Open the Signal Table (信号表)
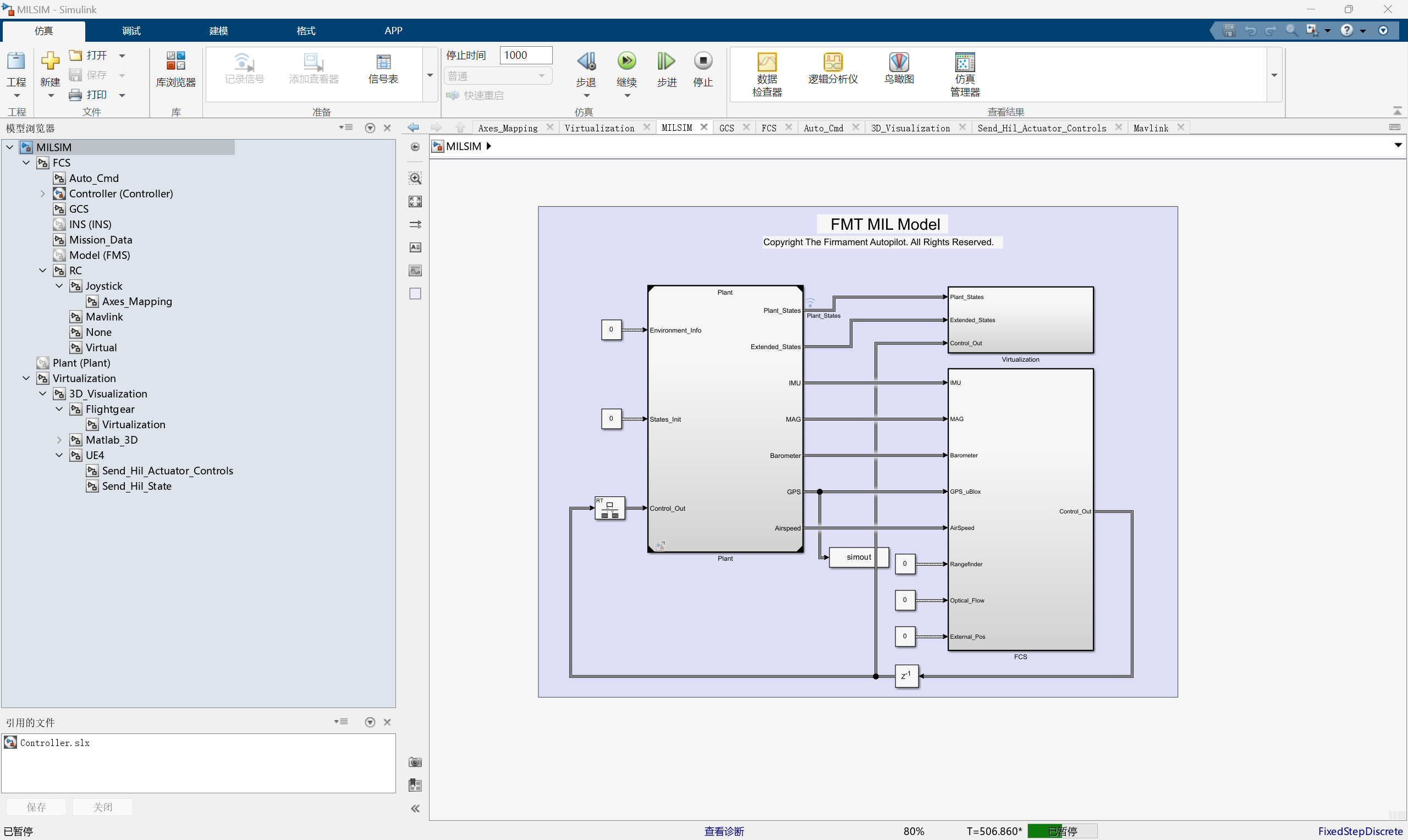Viewport: 1408px width, 840px height. [x=383, y=69]
